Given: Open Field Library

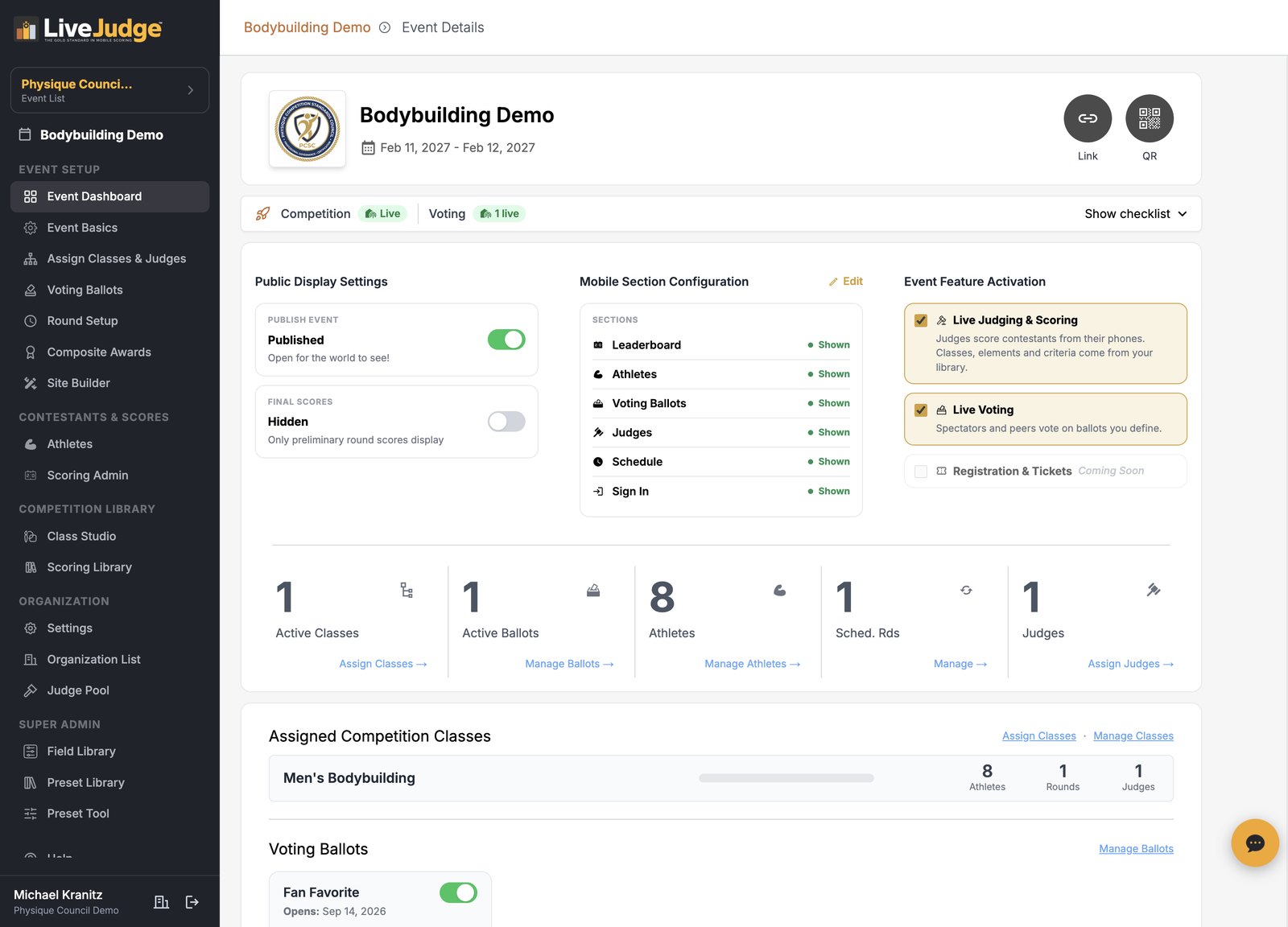Looking at the screenshot, I should [x=109, y=752].
